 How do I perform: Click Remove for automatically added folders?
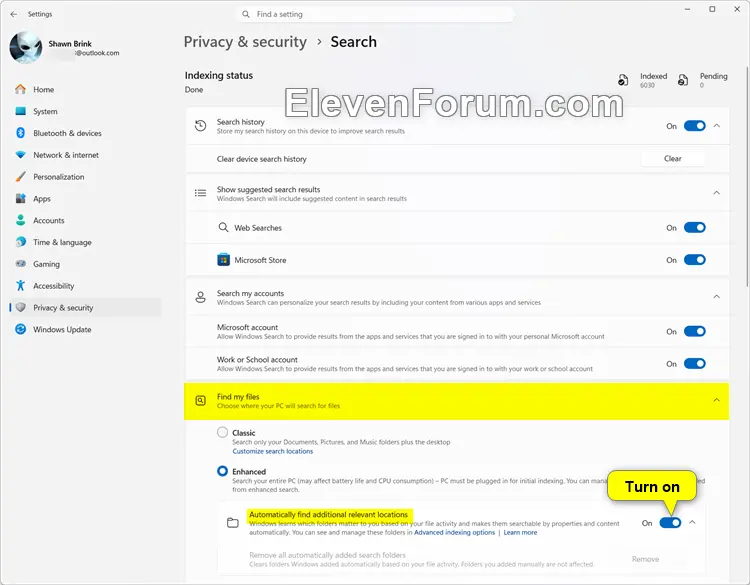click(x=645, y=559)
